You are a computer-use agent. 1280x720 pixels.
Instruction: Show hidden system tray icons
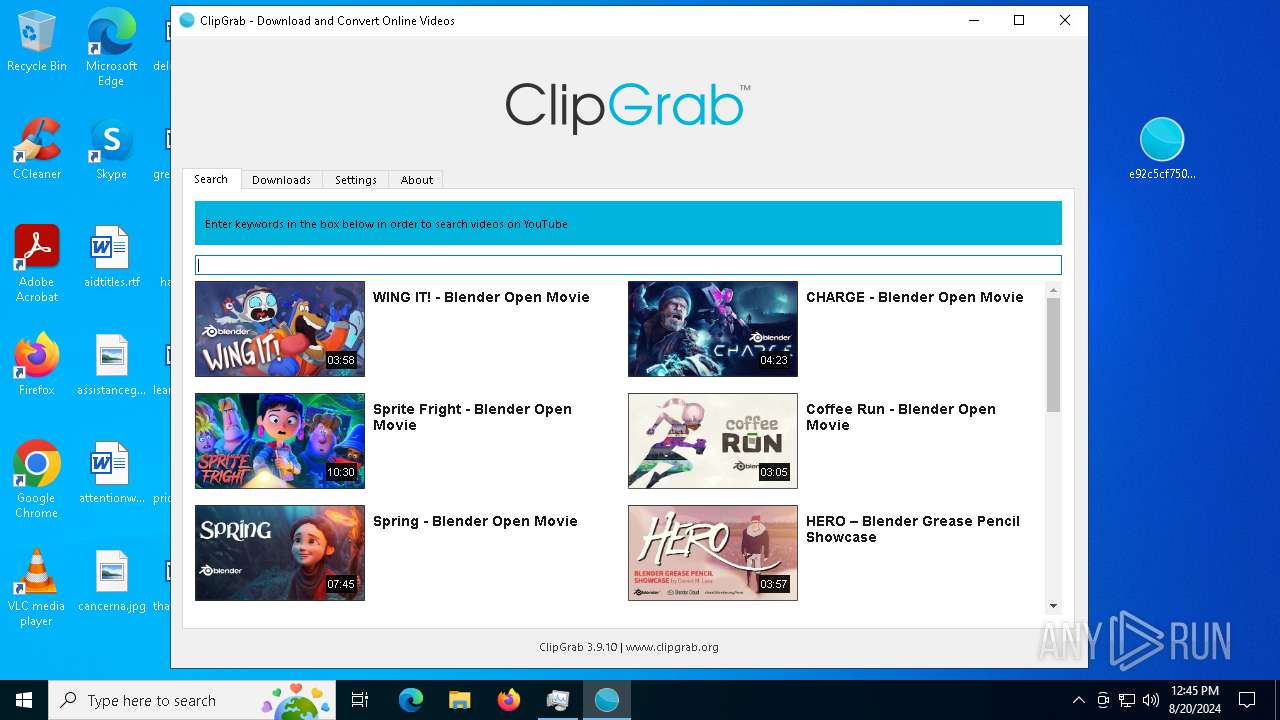1078,700
